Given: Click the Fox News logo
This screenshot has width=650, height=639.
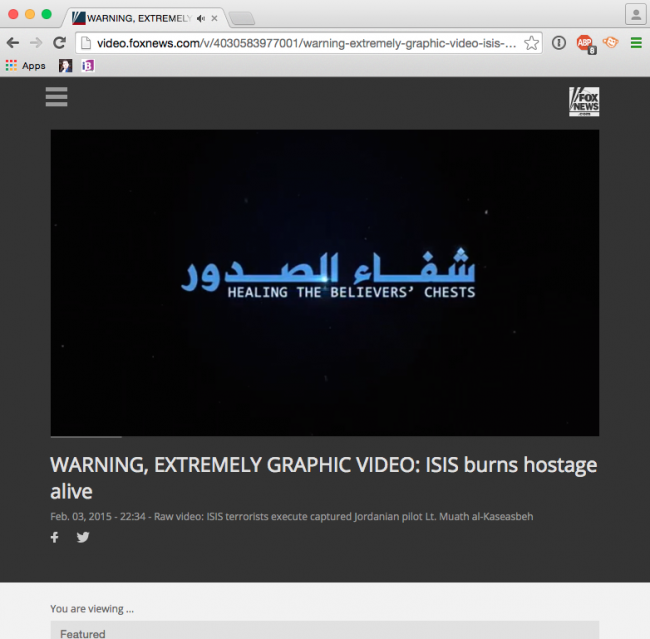Looking at the screenshot, I should click(584, 102).
